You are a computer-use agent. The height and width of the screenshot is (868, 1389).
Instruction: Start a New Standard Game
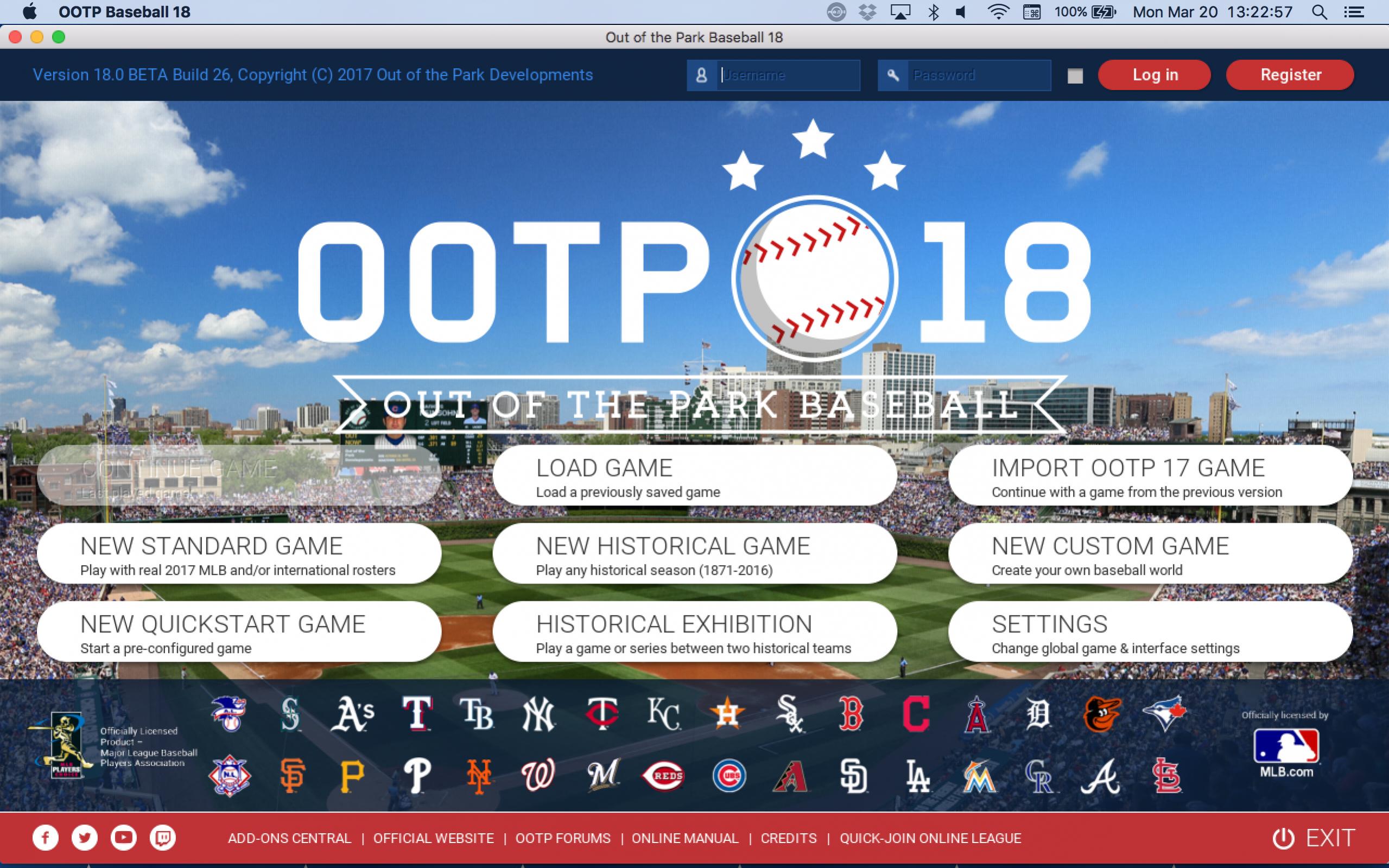pos(239,554)
